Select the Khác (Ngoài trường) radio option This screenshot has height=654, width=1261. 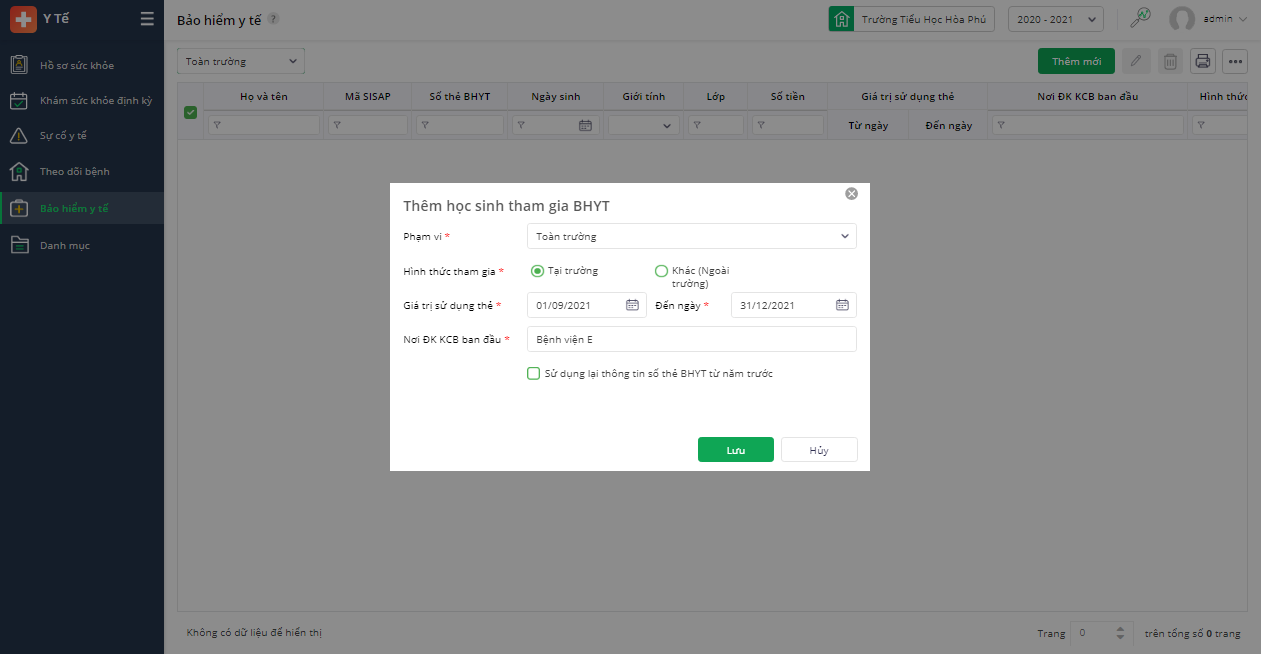click(x=661, y=271)
